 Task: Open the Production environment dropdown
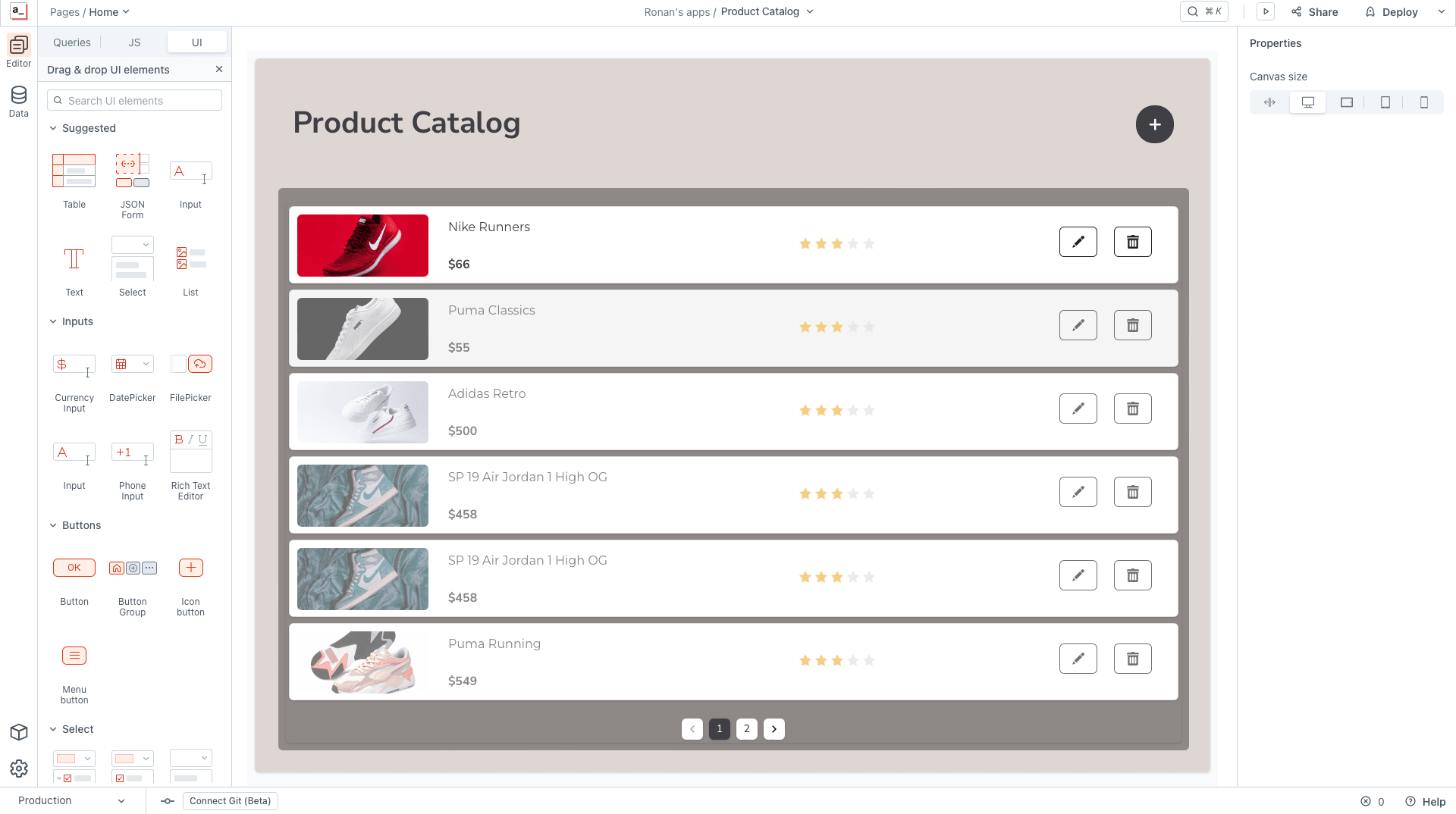(x=71, y=800)
